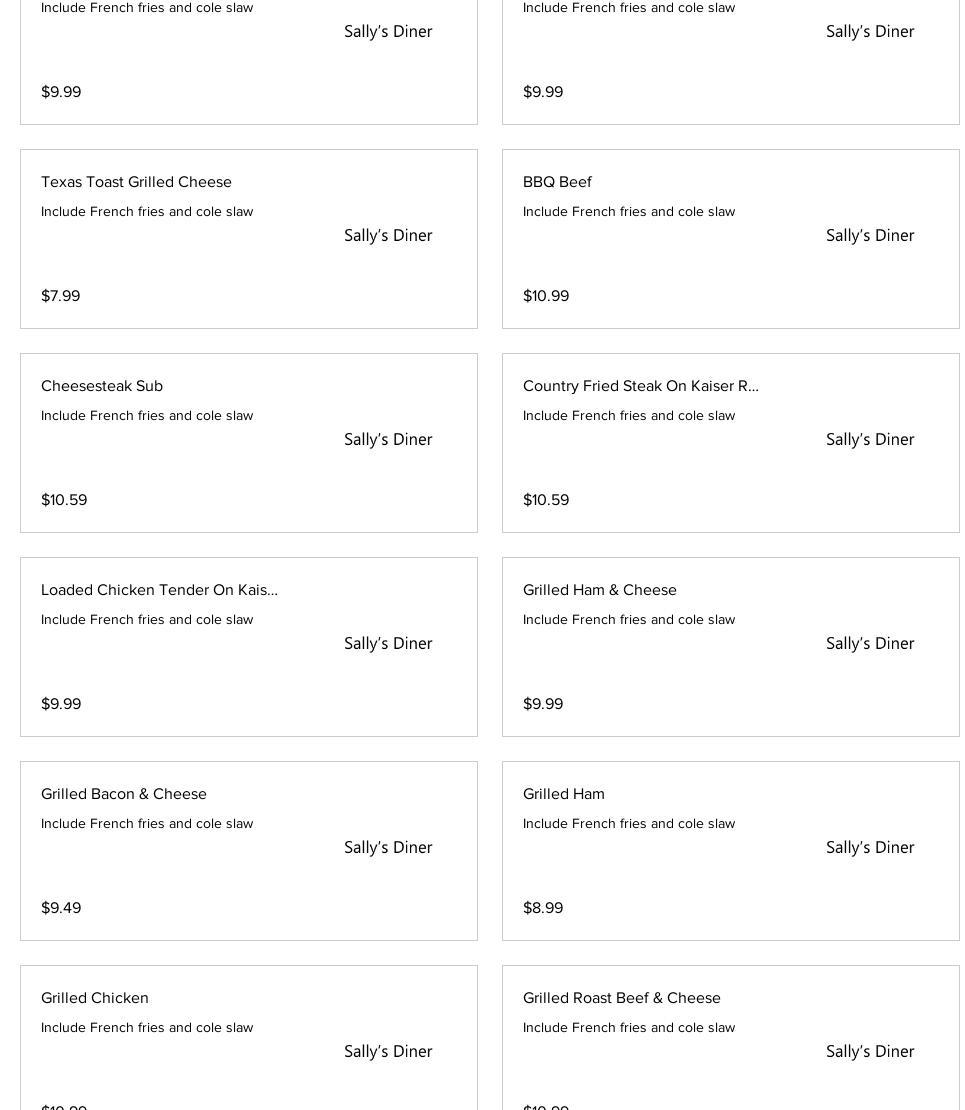The width and height of the screenshot is (965, 1110).
Task: Click Sally's Diner label in Cheesesteak Sub card
Action: click(x=388, y=440)
